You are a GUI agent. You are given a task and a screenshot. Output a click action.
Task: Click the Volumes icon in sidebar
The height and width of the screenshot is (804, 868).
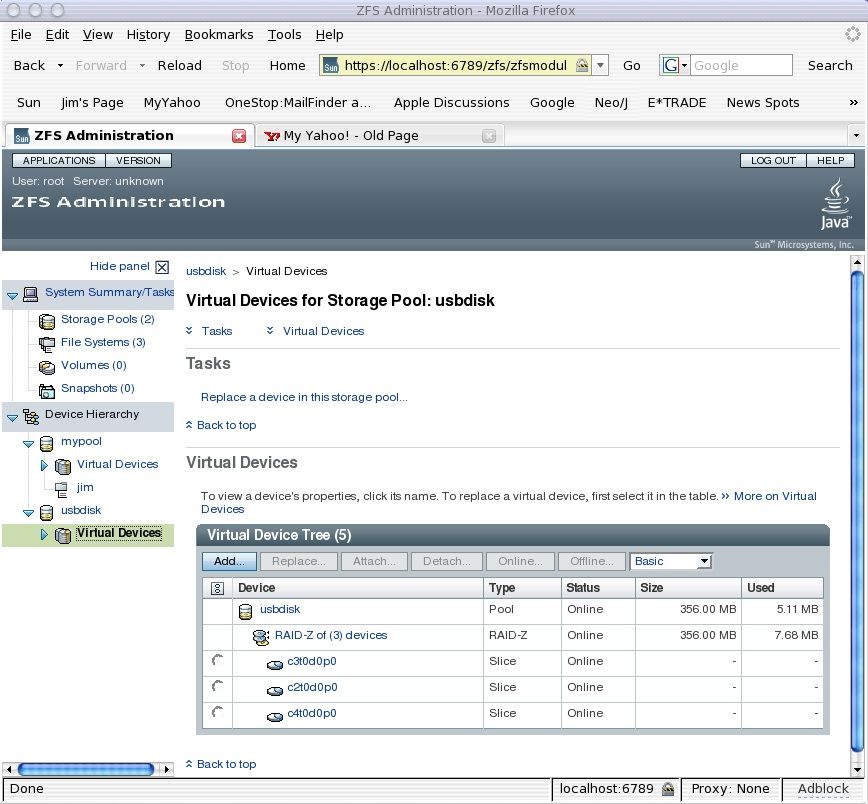pos(46,367)
